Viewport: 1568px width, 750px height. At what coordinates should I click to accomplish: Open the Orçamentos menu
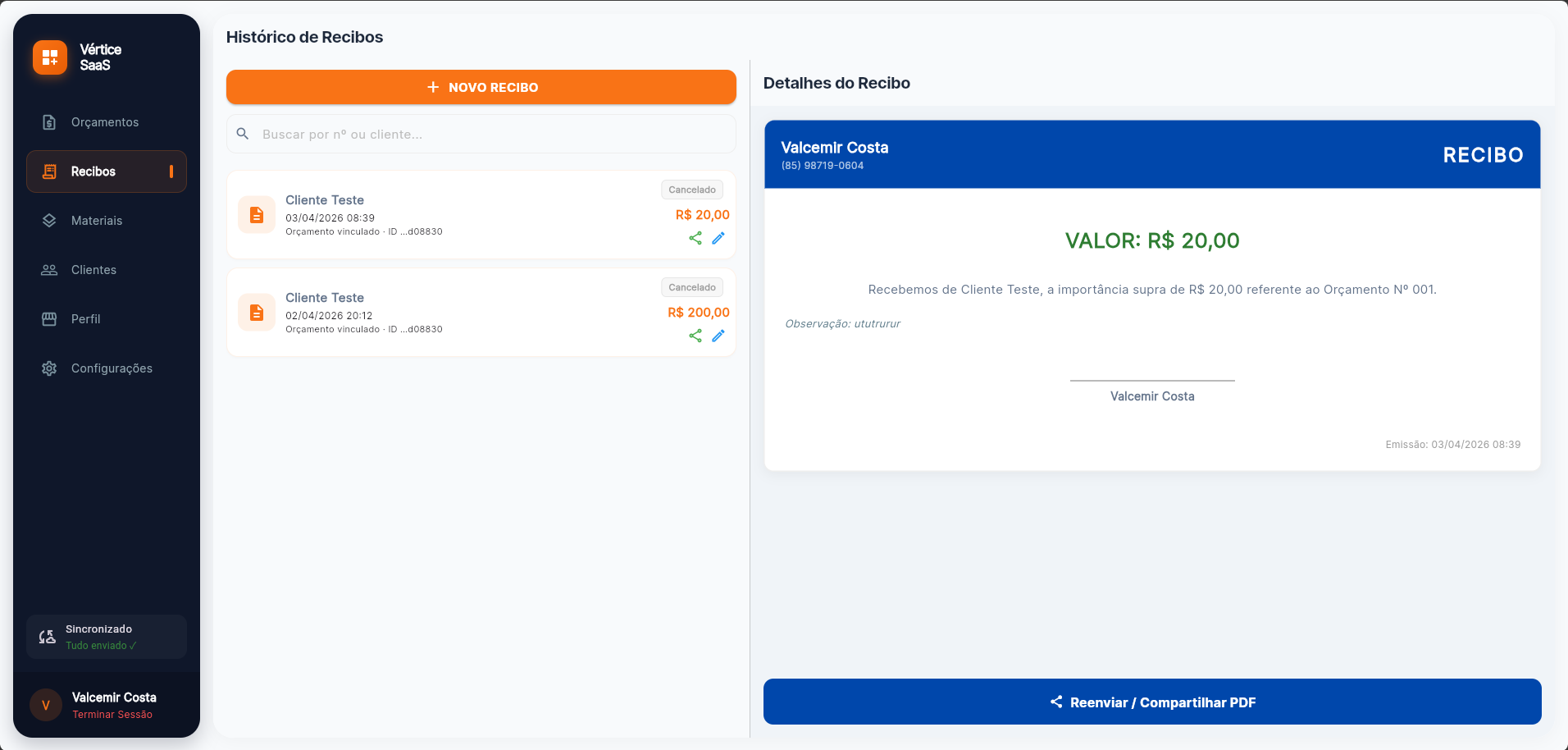tap(107, 122)
